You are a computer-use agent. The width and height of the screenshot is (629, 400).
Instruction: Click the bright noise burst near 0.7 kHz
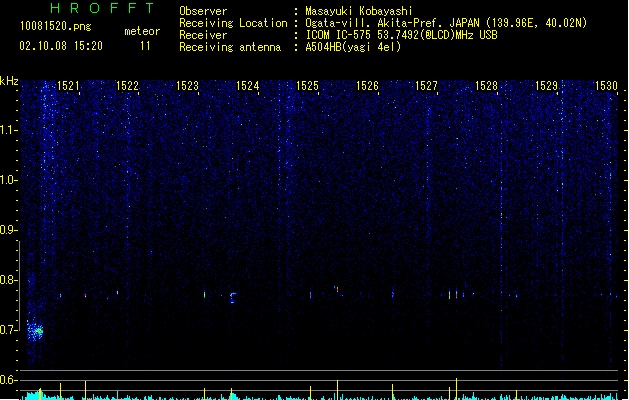(35, 331)
